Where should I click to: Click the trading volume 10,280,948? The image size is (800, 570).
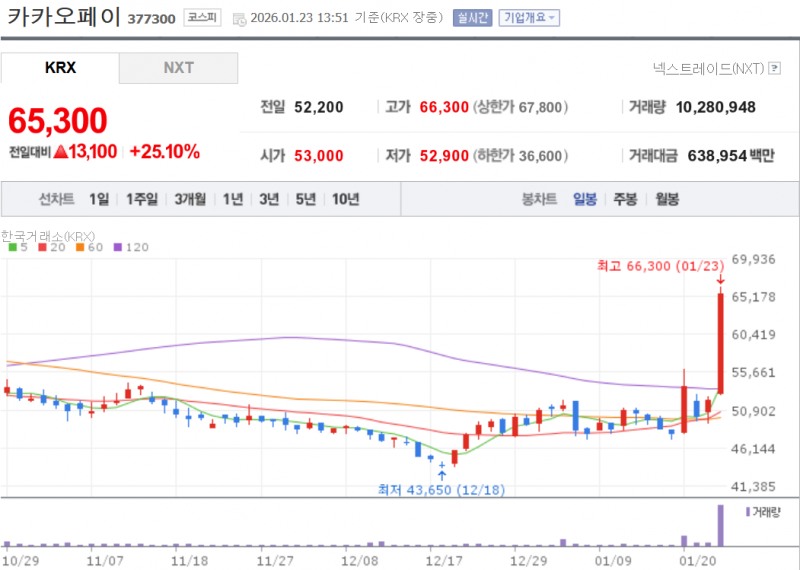click(715, 107)
